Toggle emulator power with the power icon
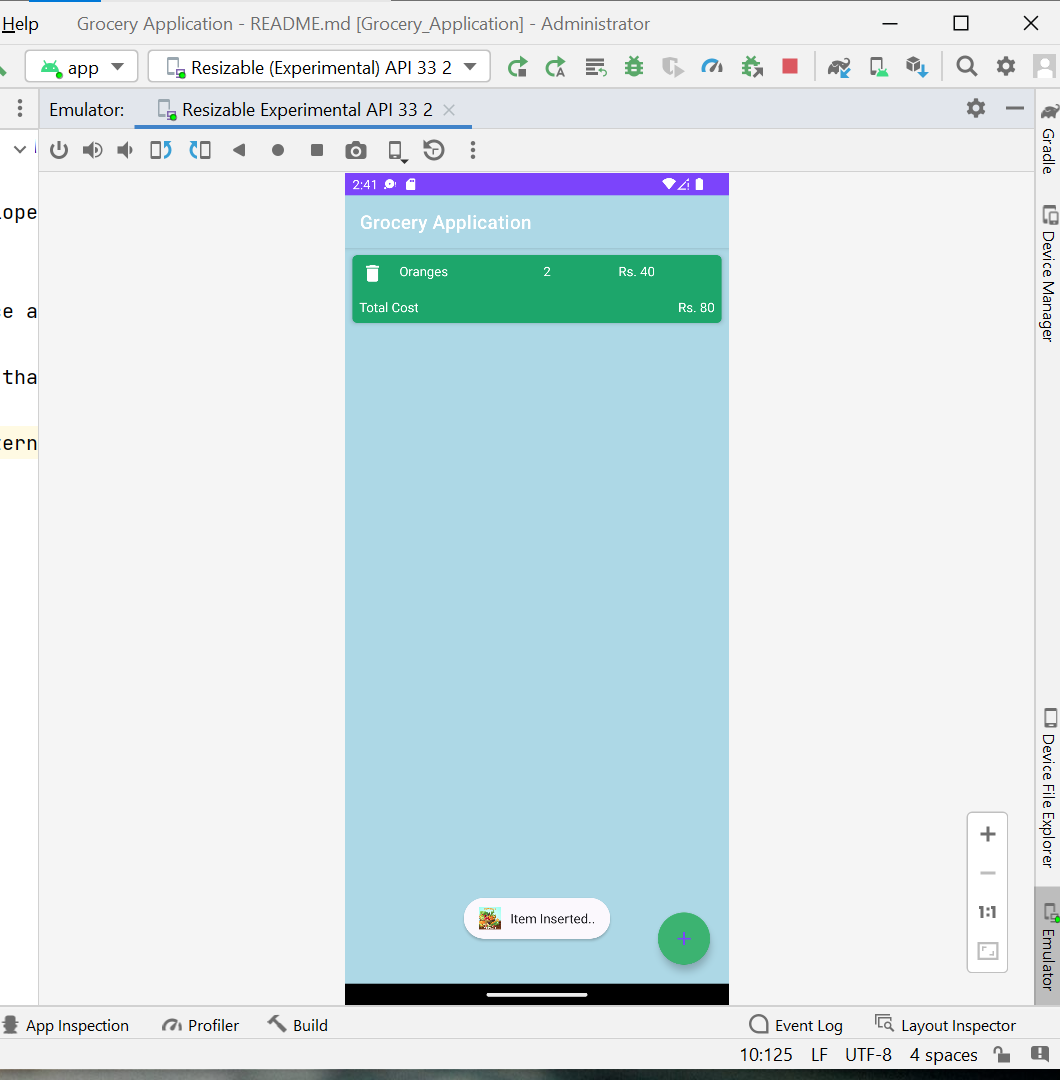Screen dimensions: 1060x1080 pyautogui.click(x=59, y=150)
